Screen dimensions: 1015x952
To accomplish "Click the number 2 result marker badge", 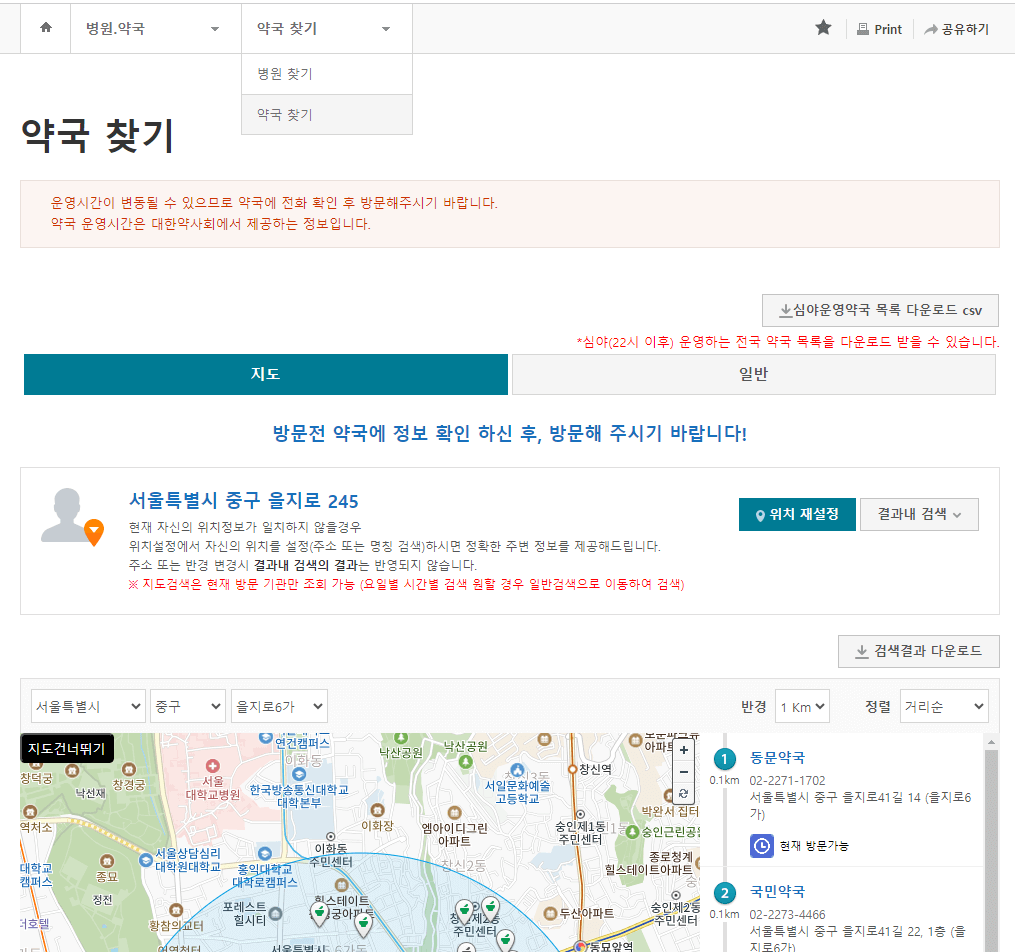I will 724,894.
